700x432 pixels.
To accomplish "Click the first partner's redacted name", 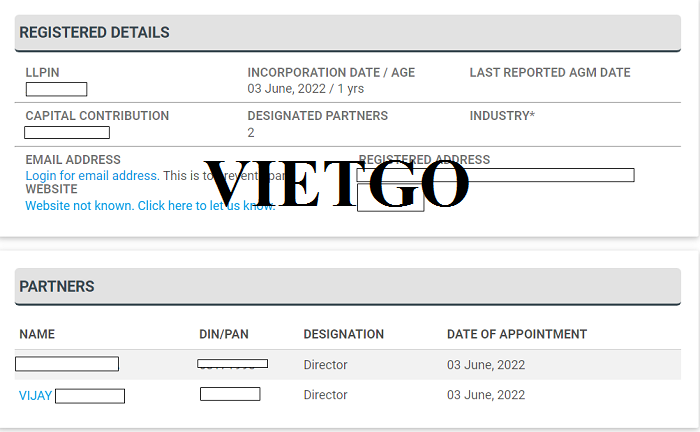I will pyautogui.click(x=67, y=364).
